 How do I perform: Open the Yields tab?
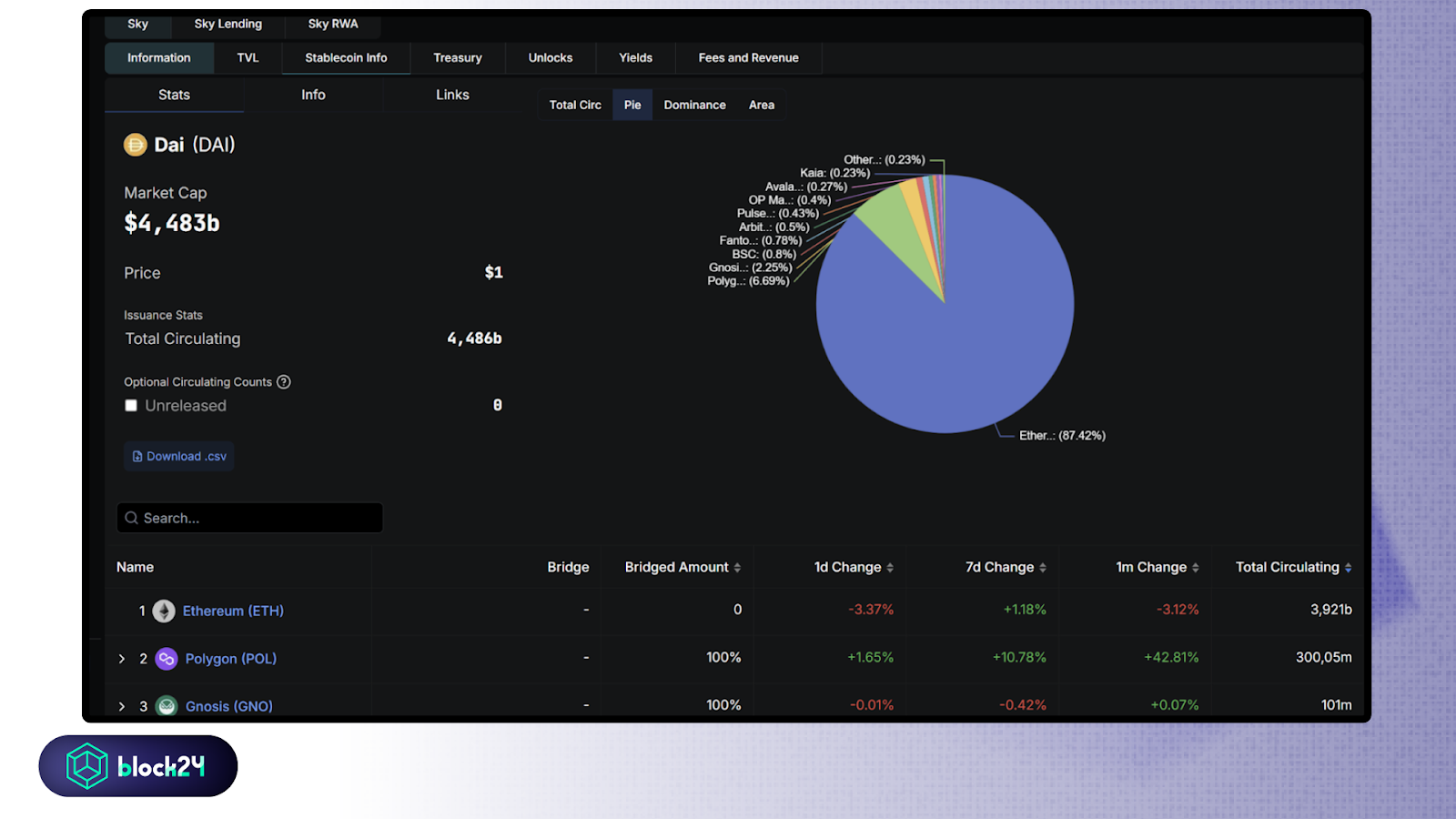coord(636,57)
